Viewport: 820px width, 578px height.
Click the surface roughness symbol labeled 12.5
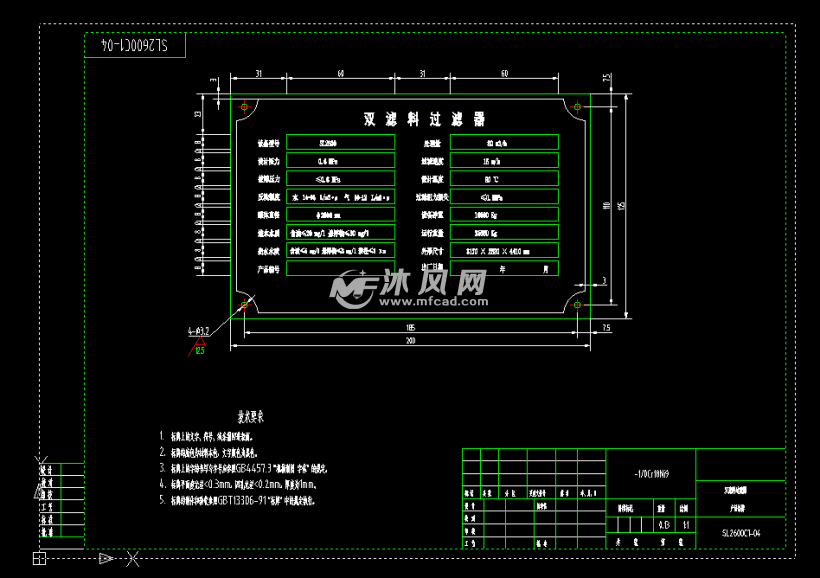point(199,347)
